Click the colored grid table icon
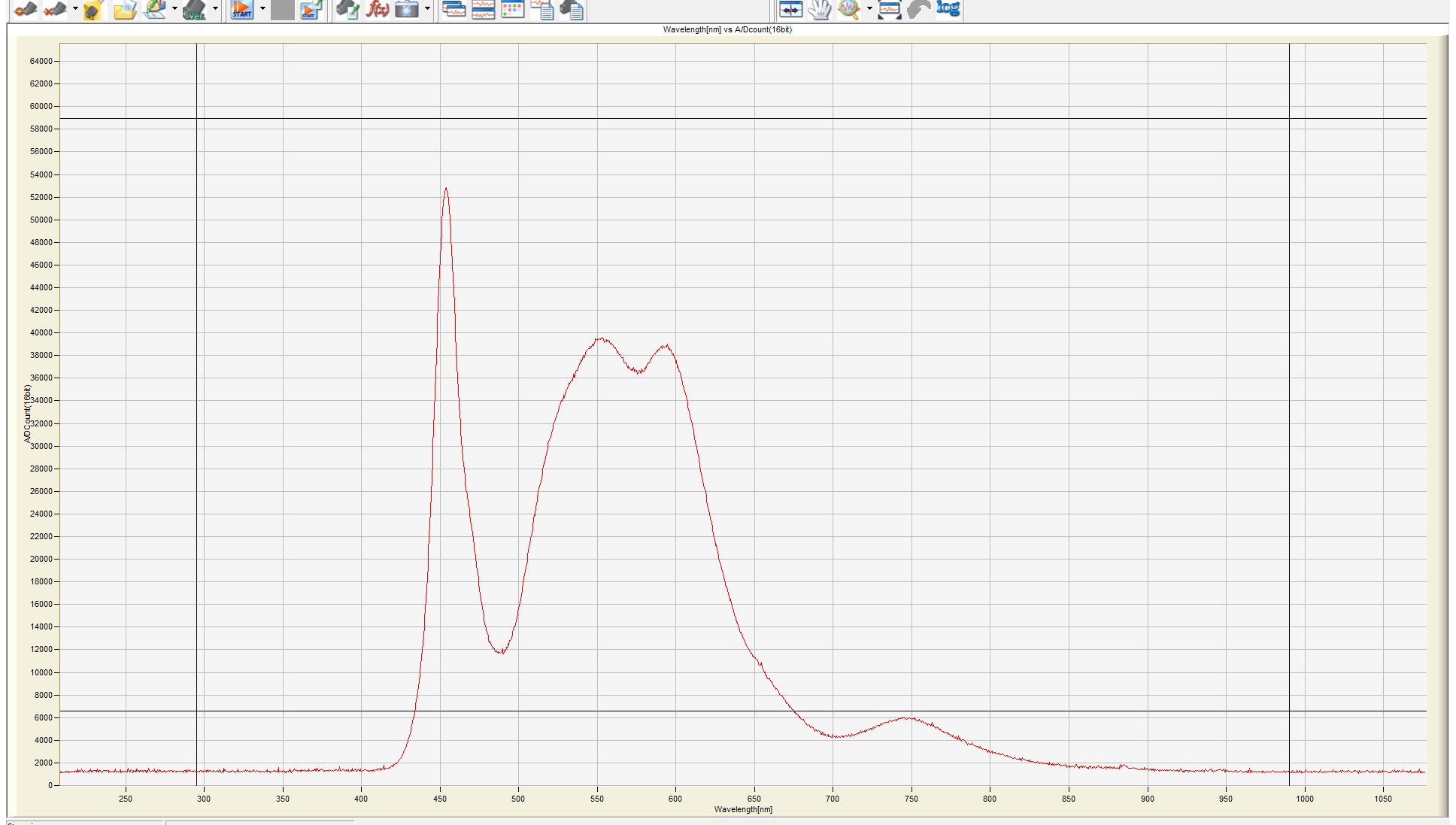 click(x=512, y=10)
